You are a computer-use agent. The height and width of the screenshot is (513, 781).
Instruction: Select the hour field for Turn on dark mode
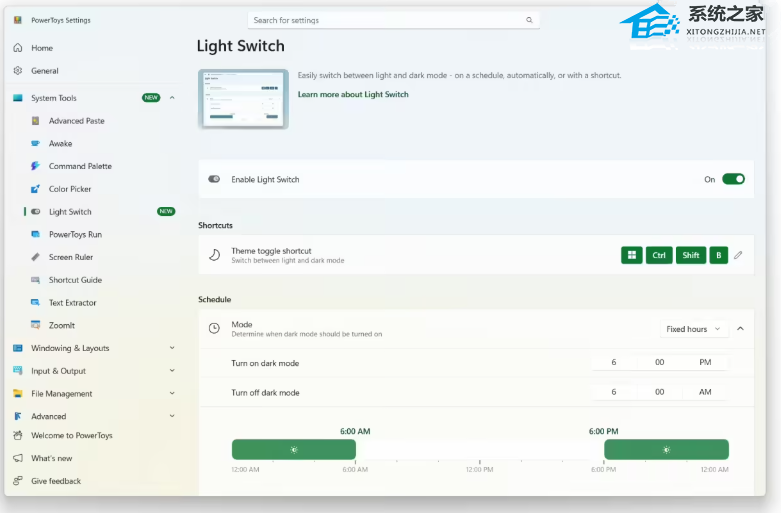614,363
